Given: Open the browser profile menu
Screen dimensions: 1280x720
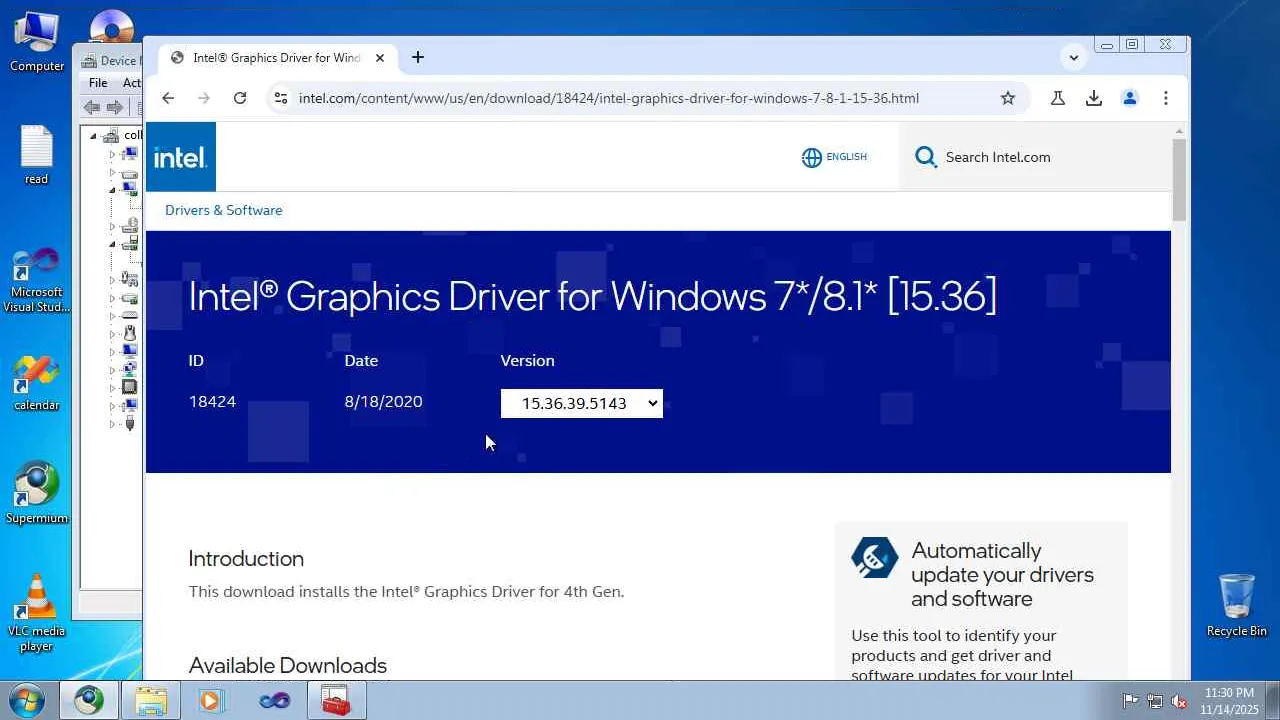Looking at the screenshot, I should (x=1130, y=98).
